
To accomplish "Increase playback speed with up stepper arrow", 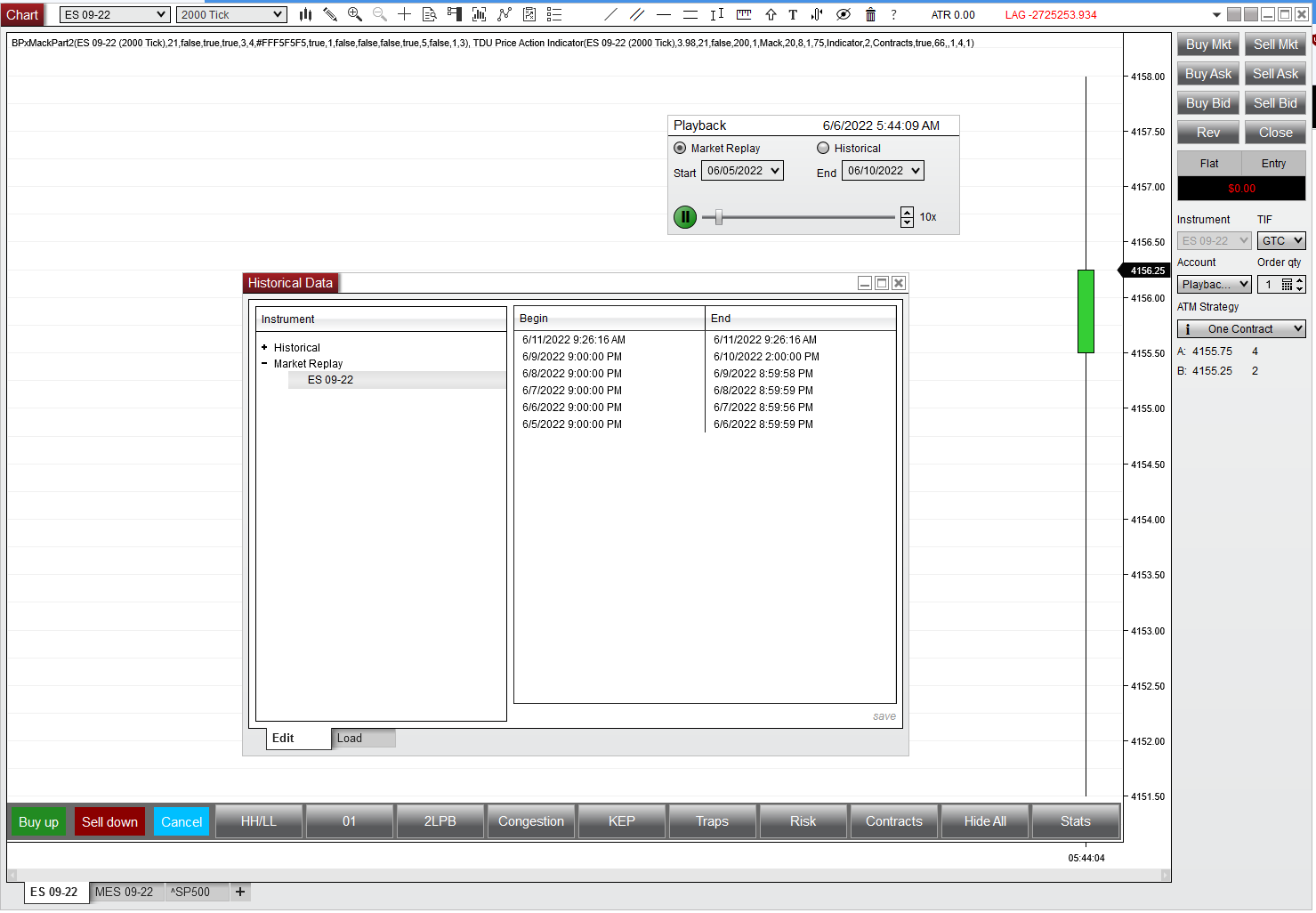I will [907, 213].
